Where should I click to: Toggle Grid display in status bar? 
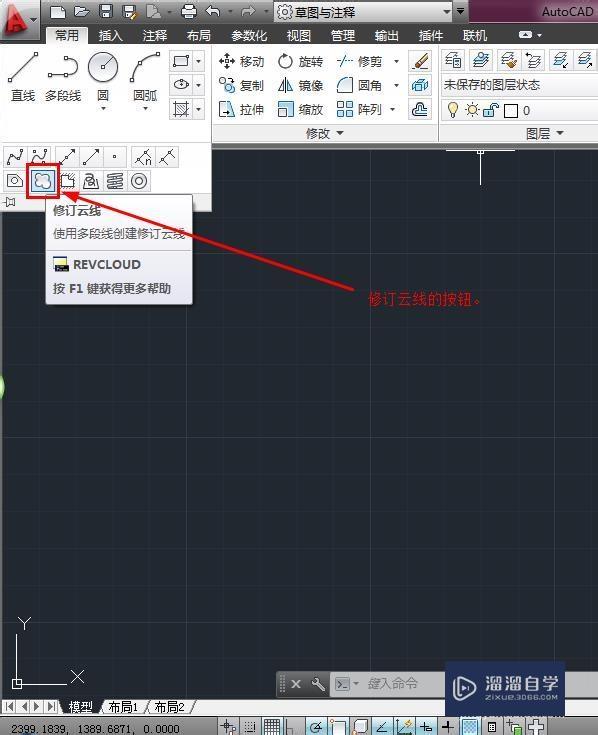(x=272, y=727)
